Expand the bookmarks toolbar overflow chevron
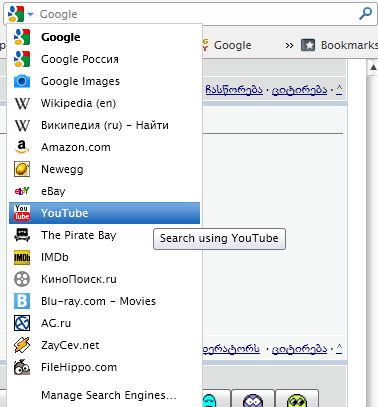This screenshot has height=407, width=378. coord(289,45)
